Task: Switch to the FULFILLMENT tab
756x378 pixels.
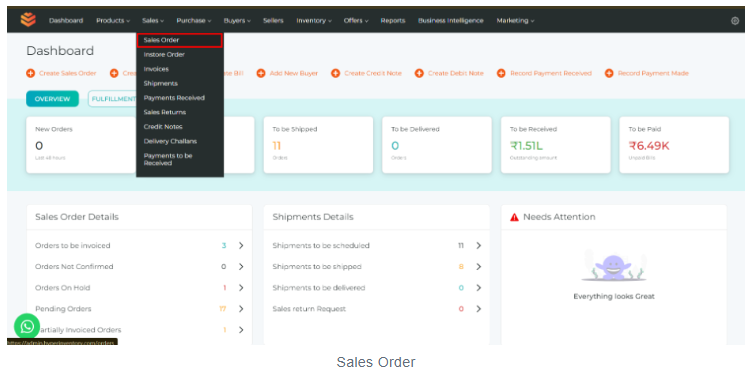Action: point(112,99)
